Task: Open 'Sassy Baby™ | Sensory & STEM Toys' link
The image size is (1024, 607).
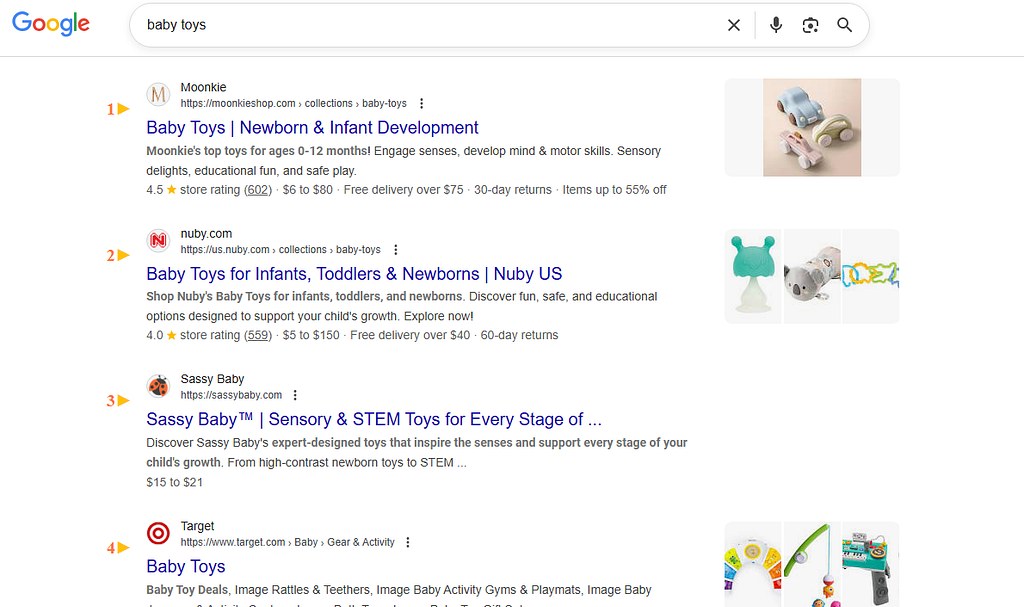Action: 374,419
